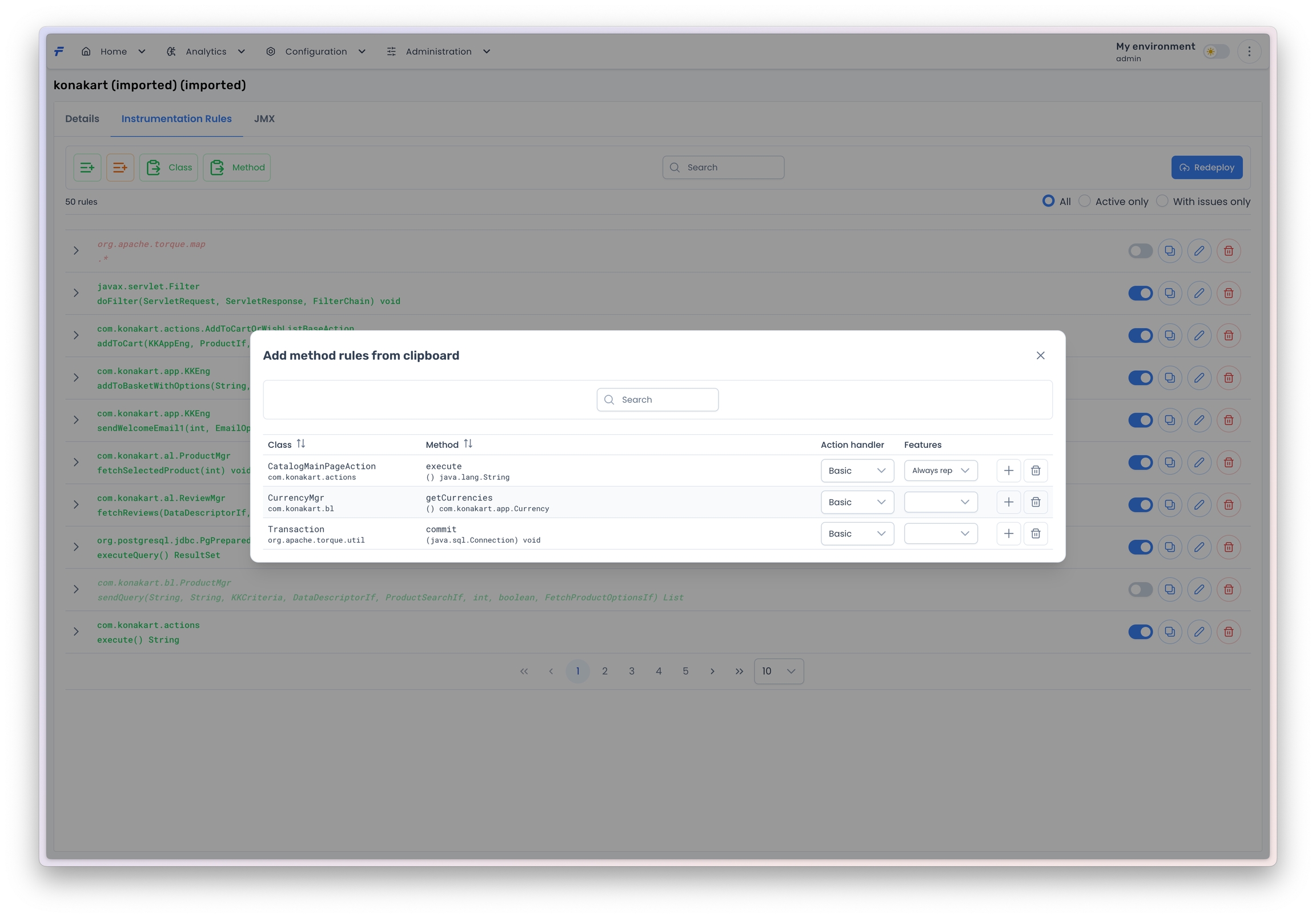
Task: Switch to the JMX tab
Action: click(264, 119)
